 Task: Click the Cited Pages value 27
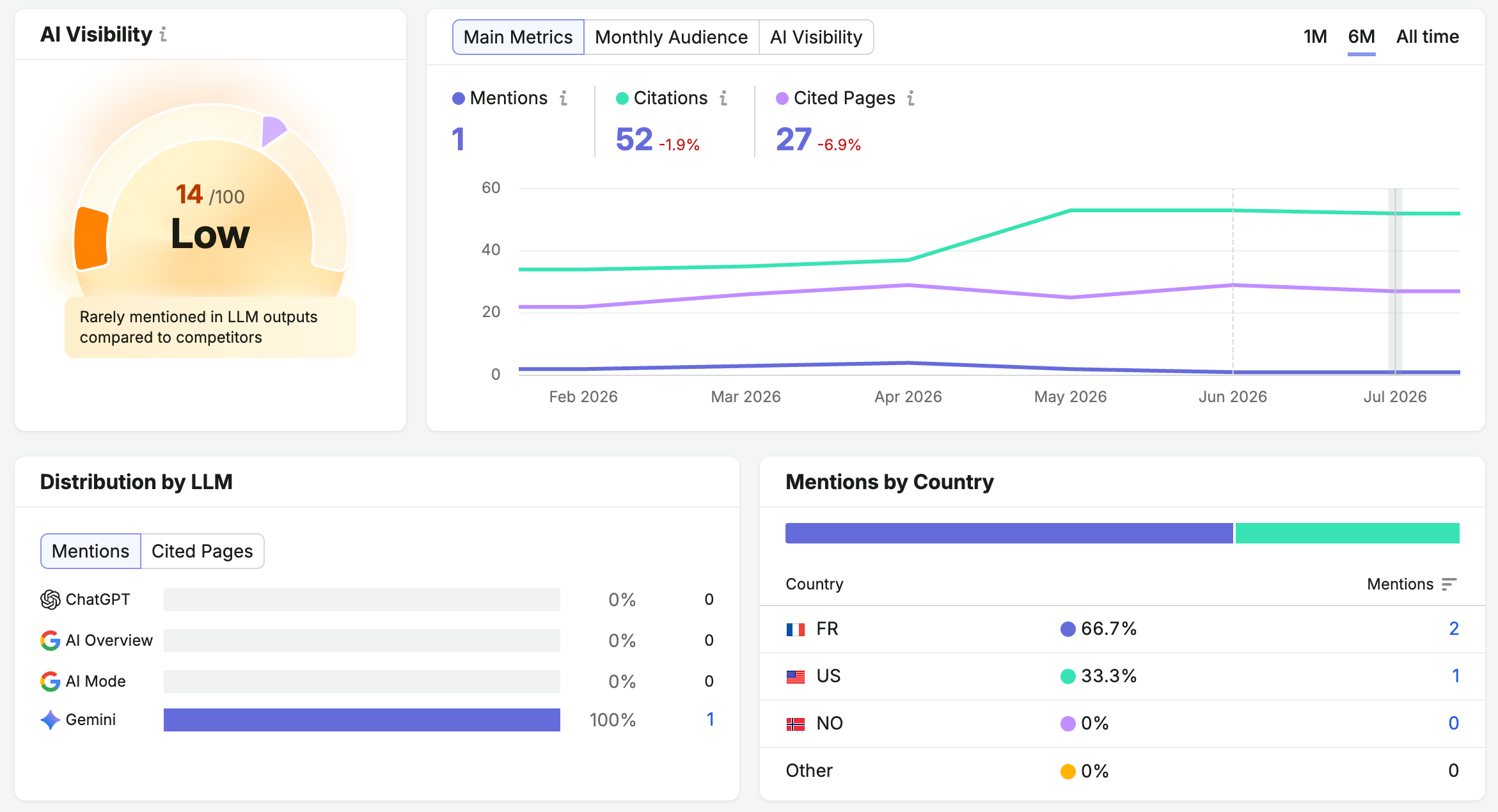[x=793, y=139]
